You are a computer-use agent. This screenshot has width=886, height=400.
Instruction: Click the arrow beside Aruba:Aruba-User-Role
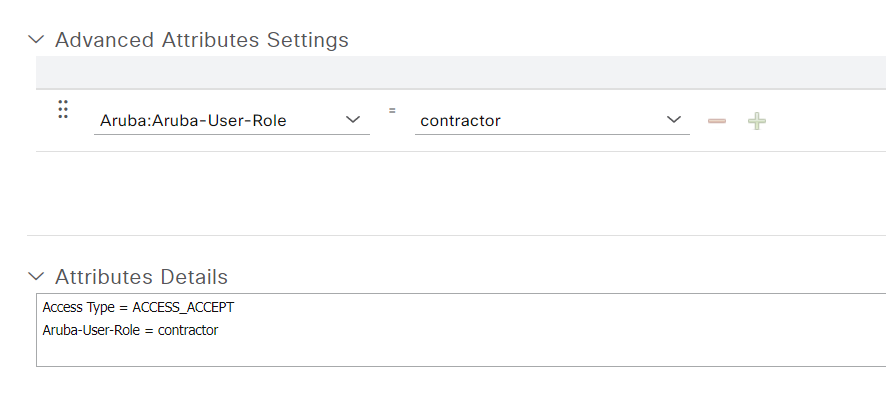353,119
